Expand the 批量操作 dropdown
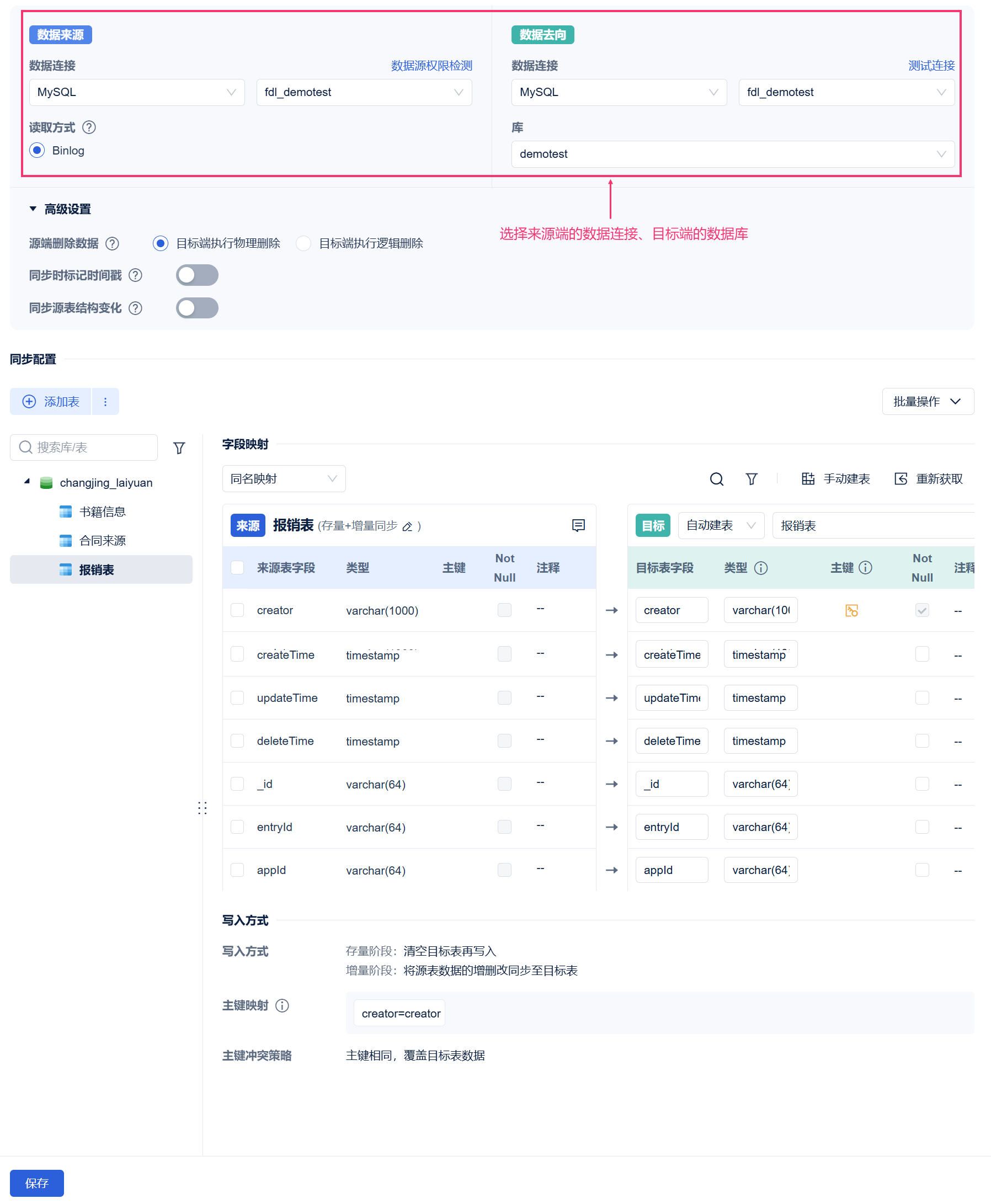 click(x=927, y=401)
